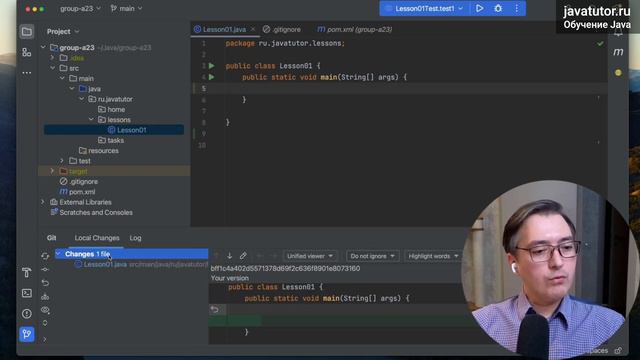
Task: Collapse the lessons package node
Action: coord(91,120)
